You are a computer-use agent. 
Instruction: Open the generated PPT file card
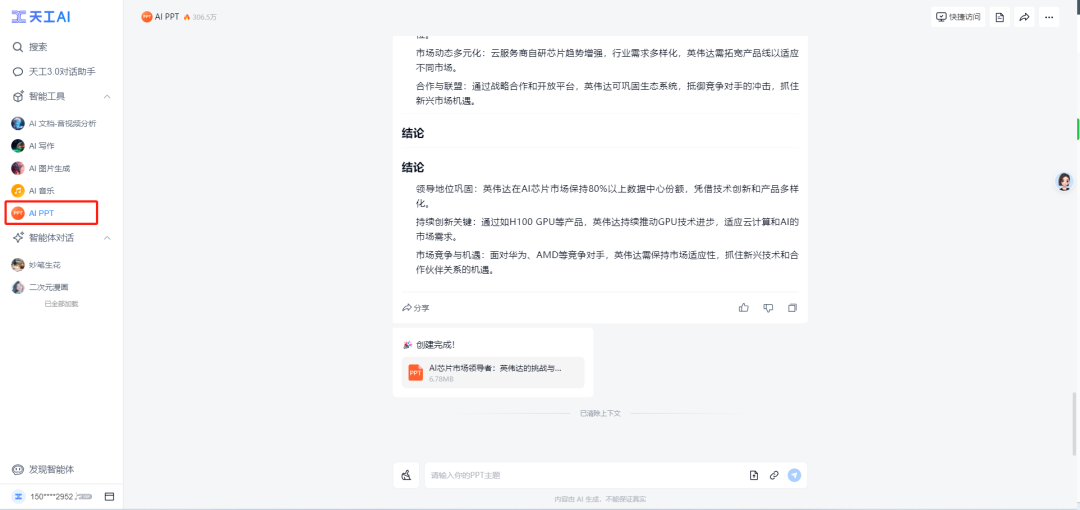(x=492, y=372)
